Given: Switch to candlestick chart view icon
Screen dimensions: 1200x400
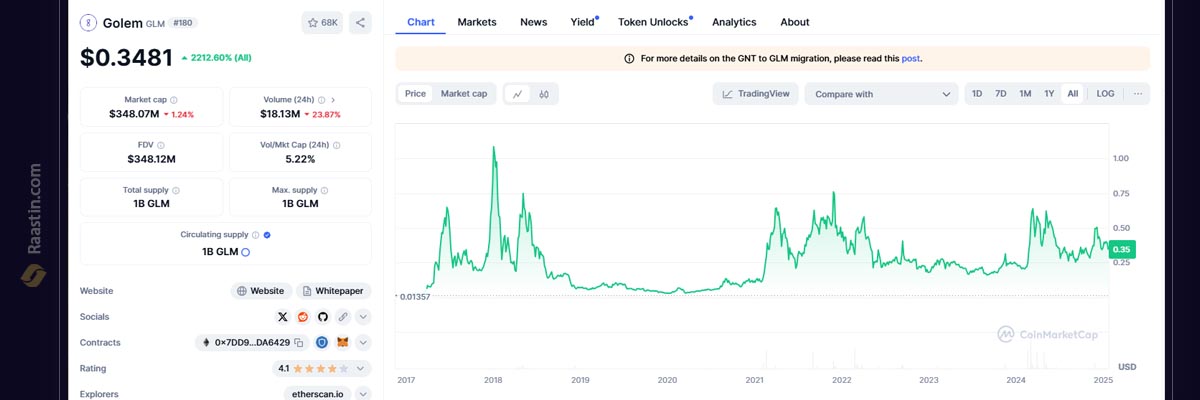Looking at the screenshot, I should tap(544, 94).
